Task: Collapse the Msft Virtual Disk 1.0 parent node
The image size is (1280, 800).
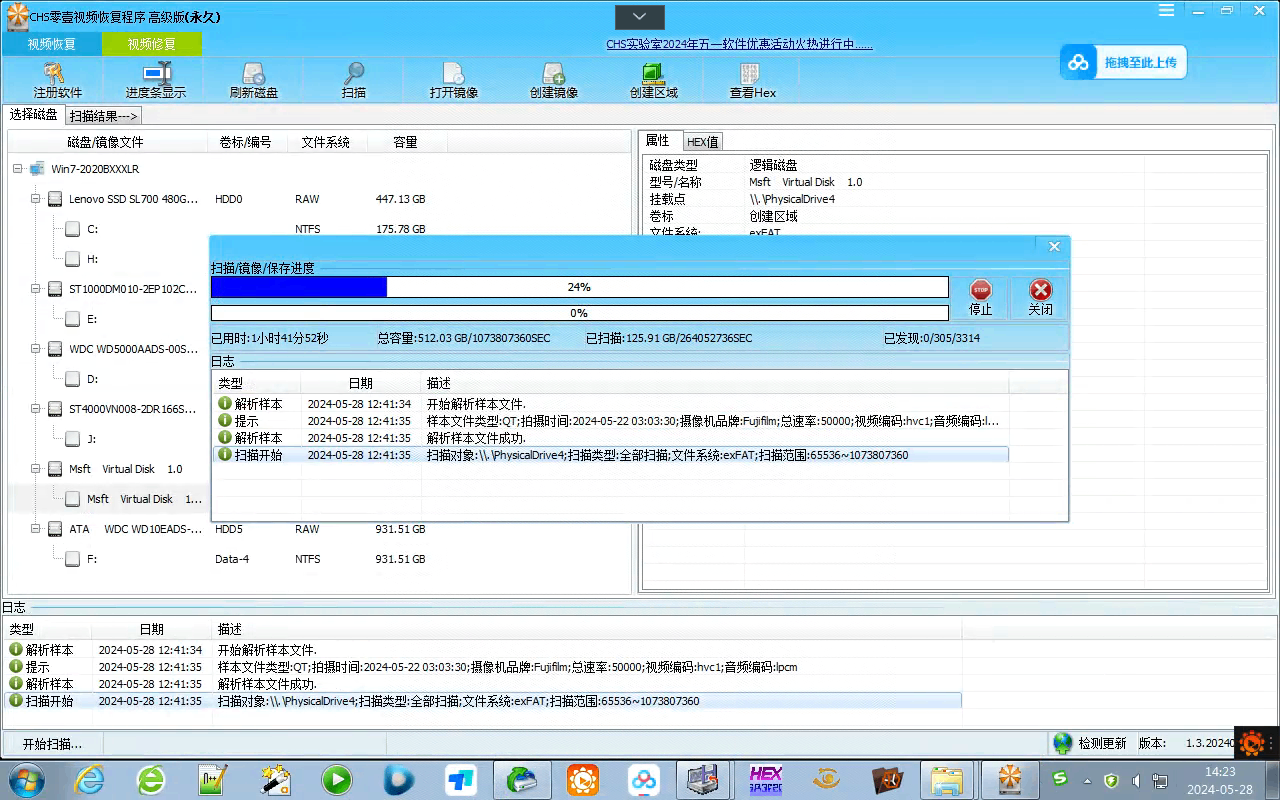Action: tap(36, 469)
